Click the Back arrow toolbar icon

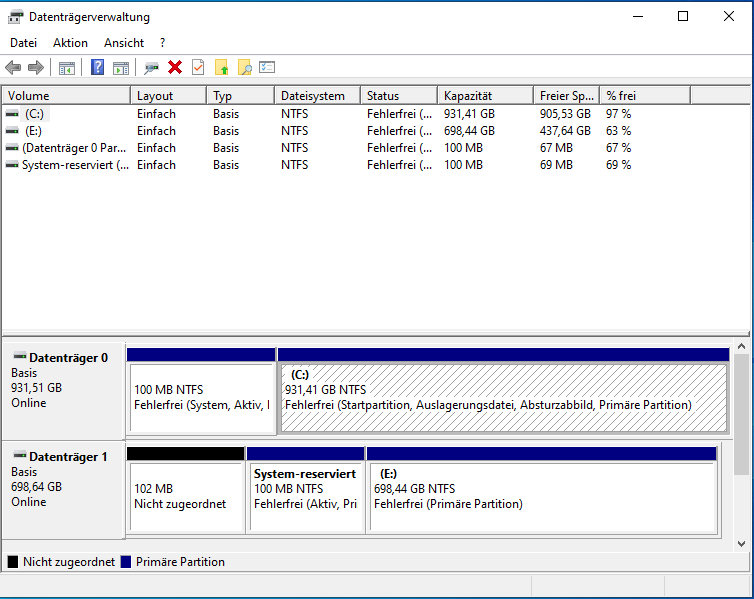[x=13, y=68]
